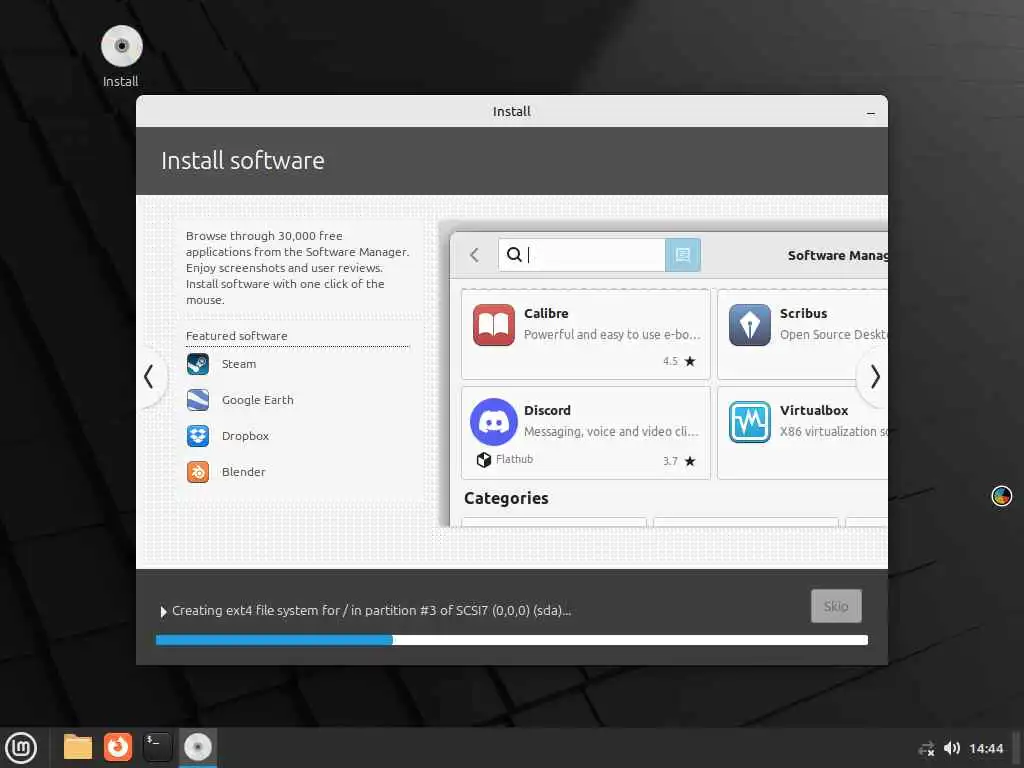Click the Steam icon in Featured software
The image size is (1024, 768).
tap(198, 364)
